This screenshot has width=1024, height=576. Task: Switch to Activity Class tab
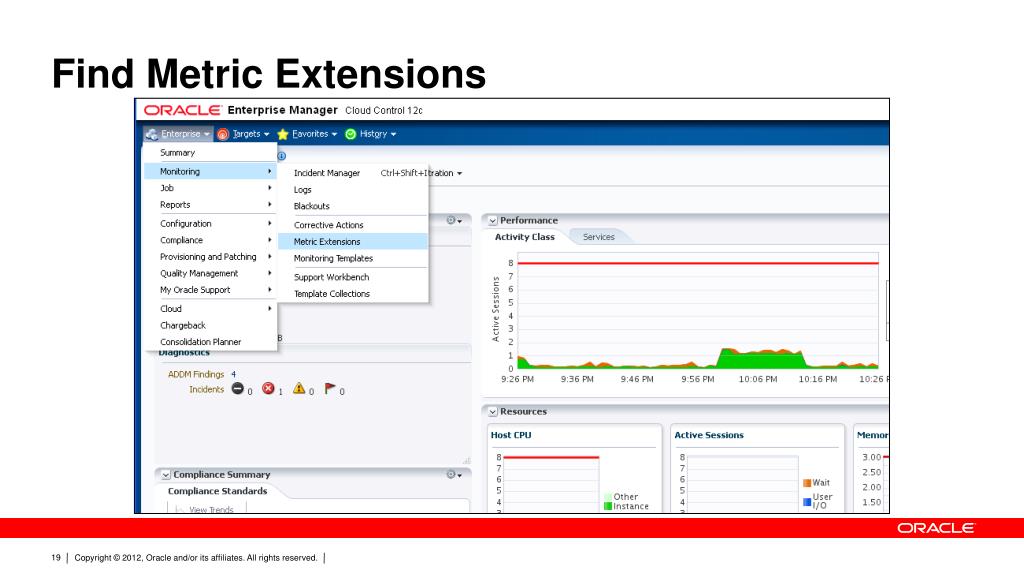coord(524,237)
